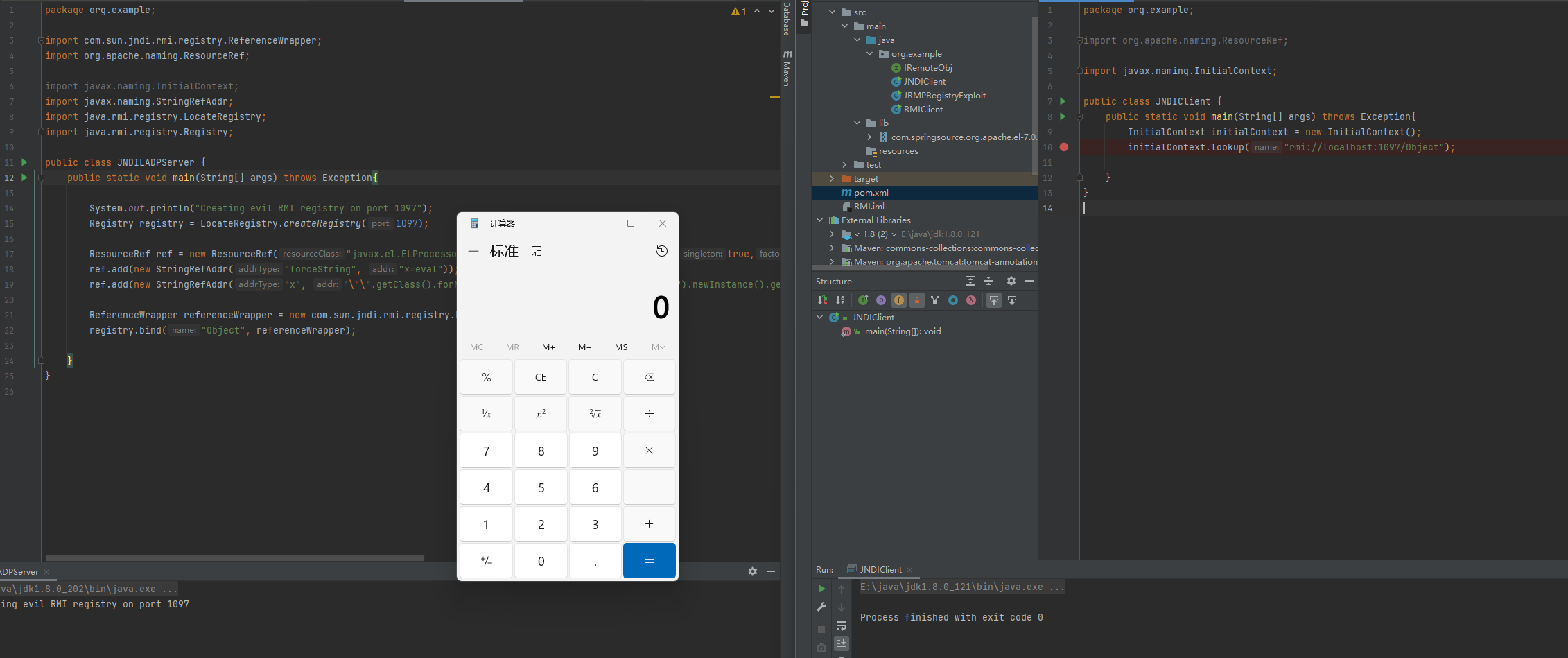Click calculator M− memory subtract
This screenshot has height=658, width=1568.
tap(584, 347)
